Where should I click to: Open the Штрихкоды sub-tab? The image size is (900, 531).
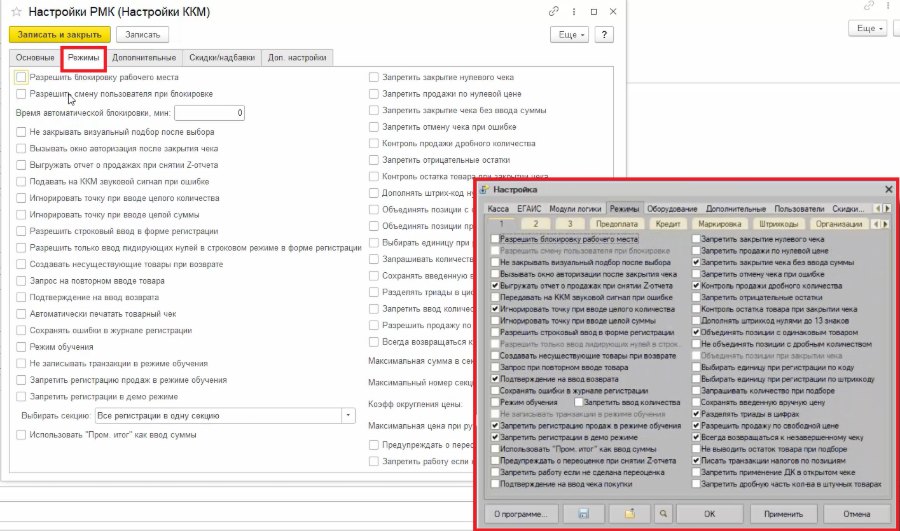point(778,224)
